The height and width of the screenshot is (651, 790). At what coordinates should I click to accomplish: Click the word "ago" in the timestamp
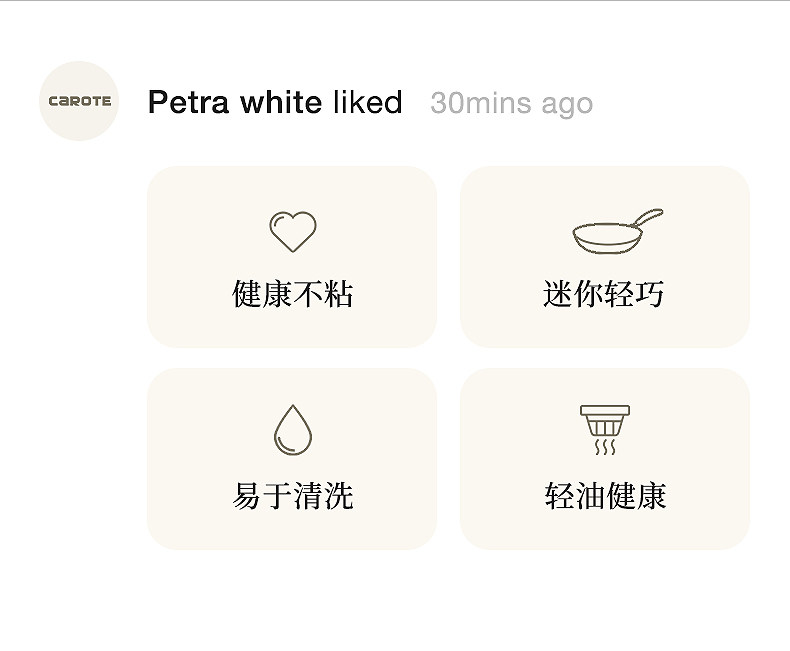pyautogui.click(x=566, y=104)
